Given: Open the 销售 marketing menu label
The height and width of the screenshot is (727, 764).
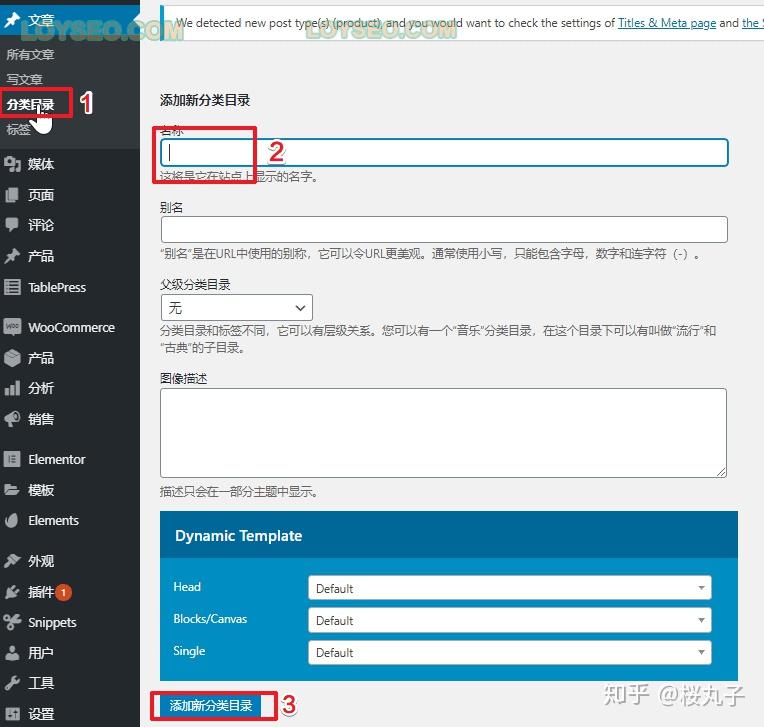Looking at the screenshot, I should (x=41, y=419).
